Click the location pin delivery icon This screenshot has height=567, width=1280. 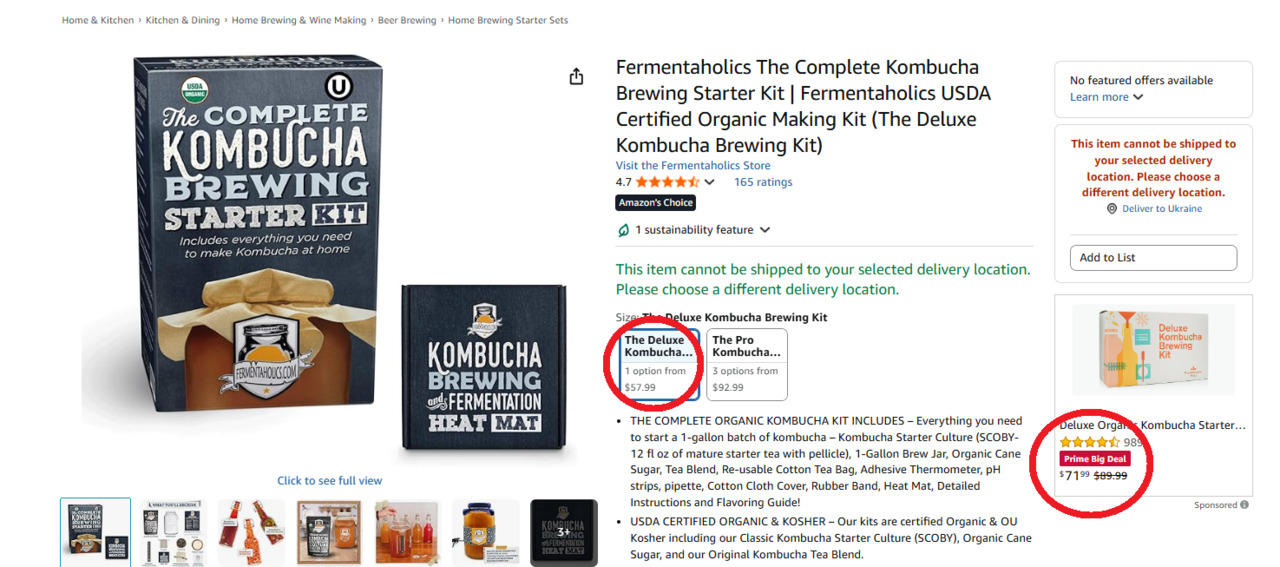1112,209
